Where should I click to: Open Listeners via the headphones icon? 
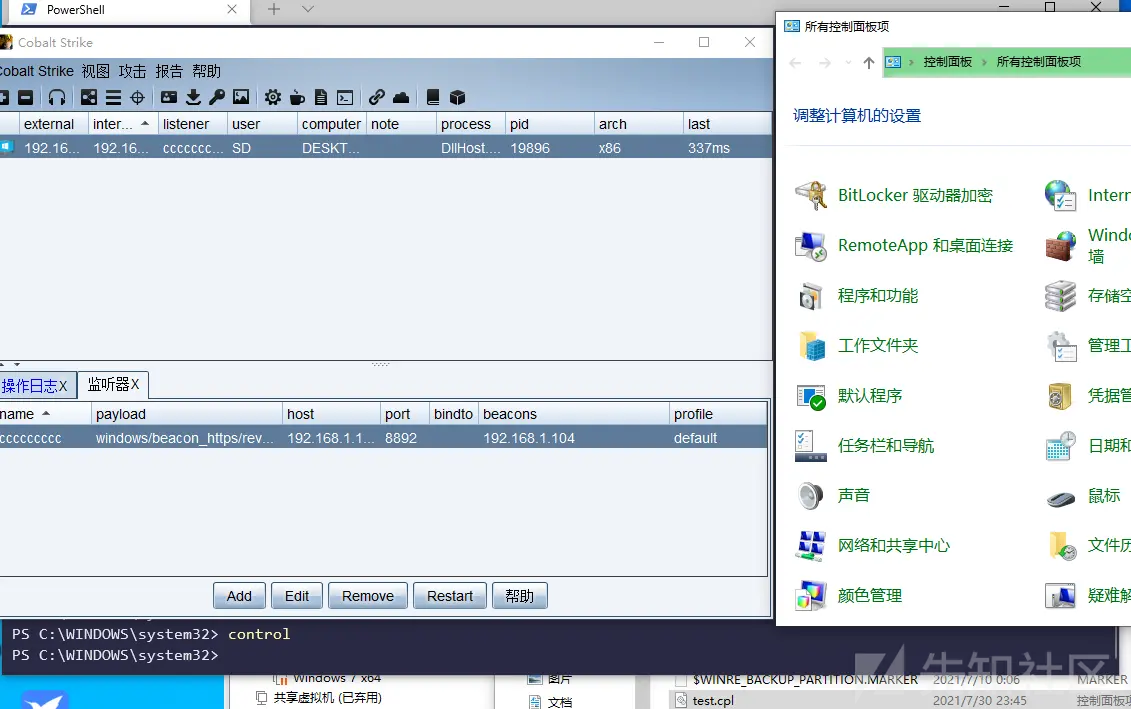57,97
